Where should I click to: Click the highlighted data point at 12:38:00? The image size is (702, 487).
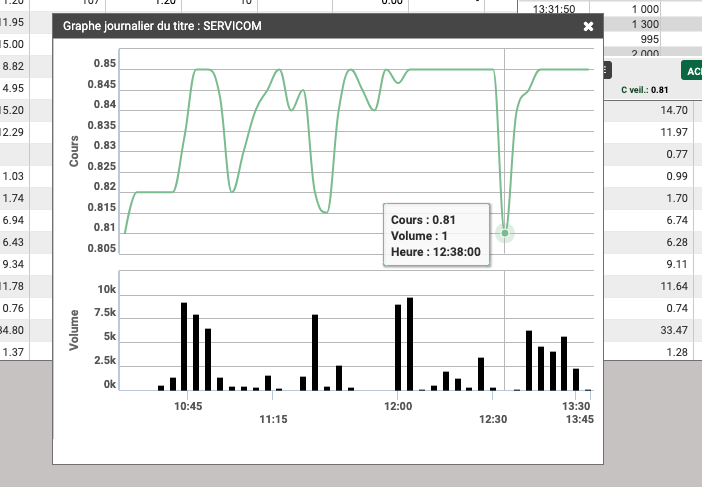(x=505, y=233)
